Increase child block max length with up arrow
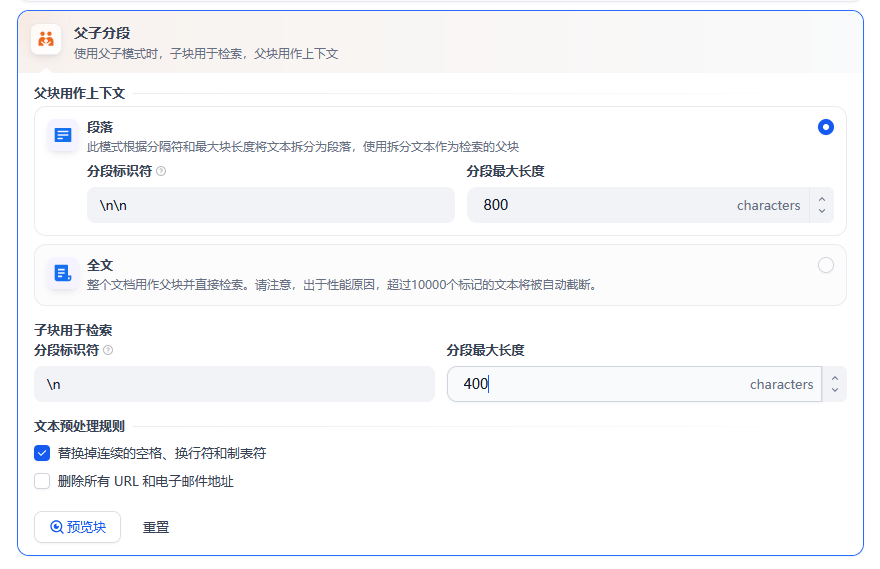Screen dimensions: 880x569 [x=835, y=378]
